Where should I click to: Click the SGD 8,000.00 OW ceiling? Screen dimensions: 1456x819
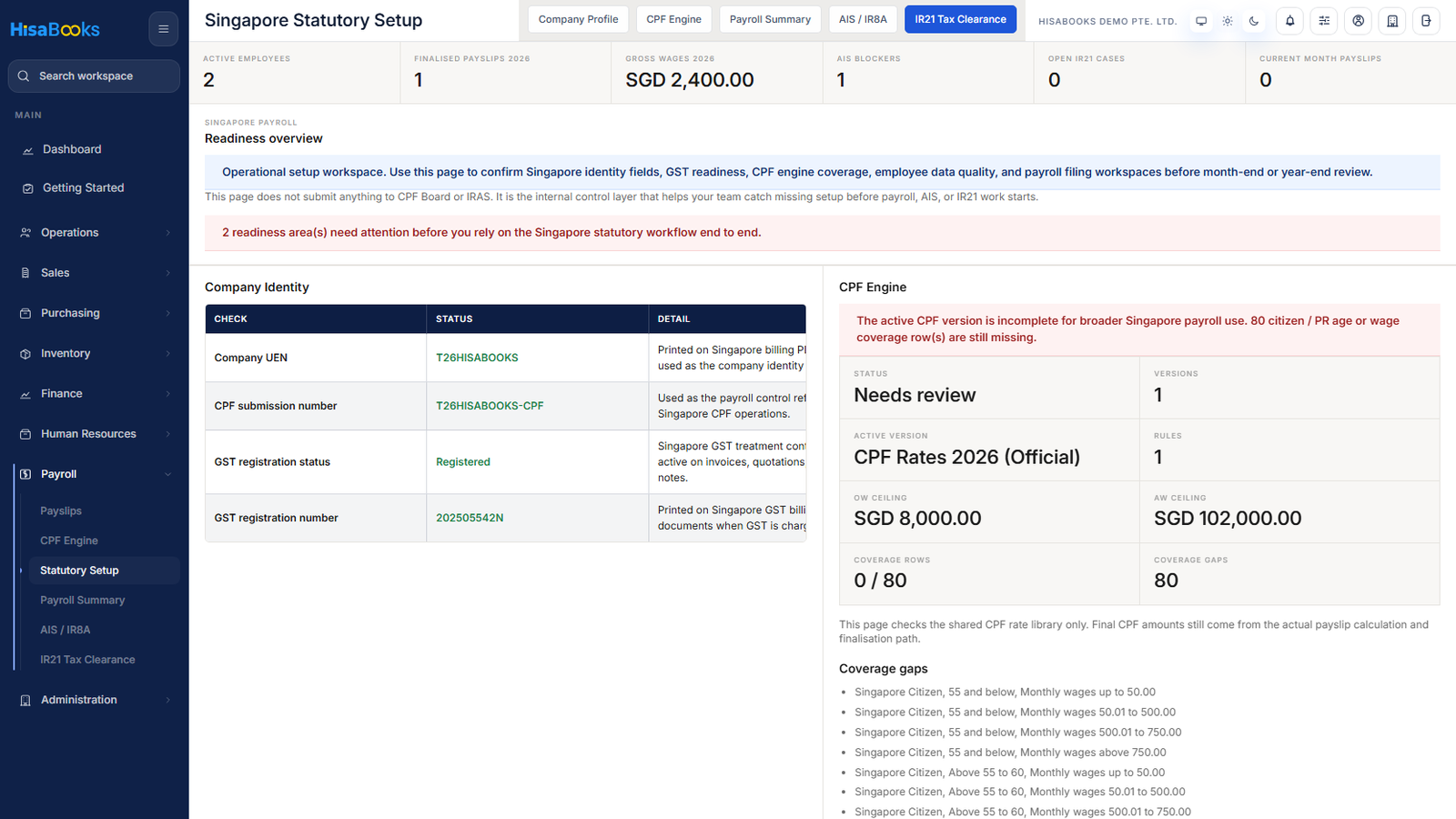(917, 519)
